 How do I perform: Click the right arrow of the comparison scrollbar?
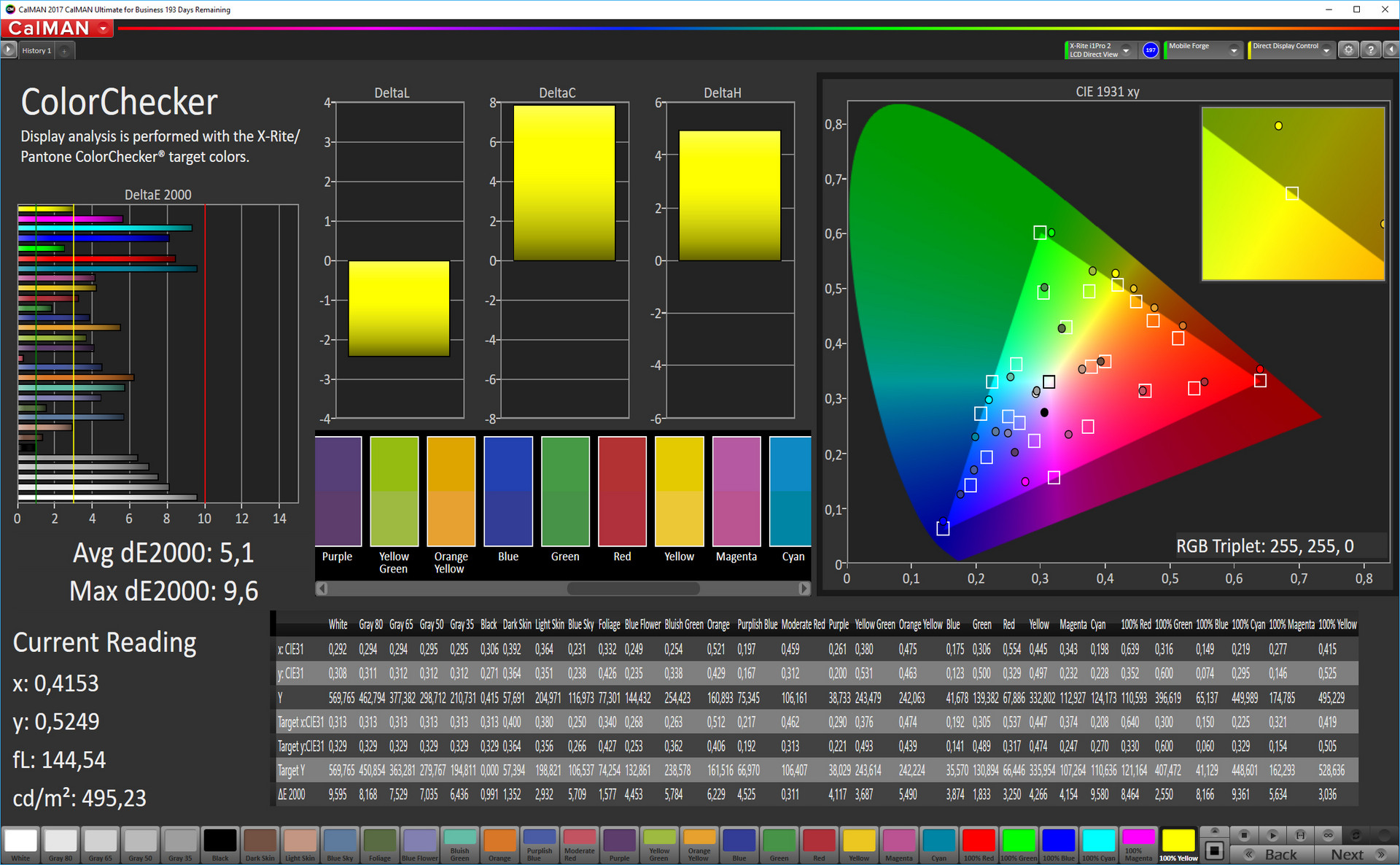coord(804,588)
